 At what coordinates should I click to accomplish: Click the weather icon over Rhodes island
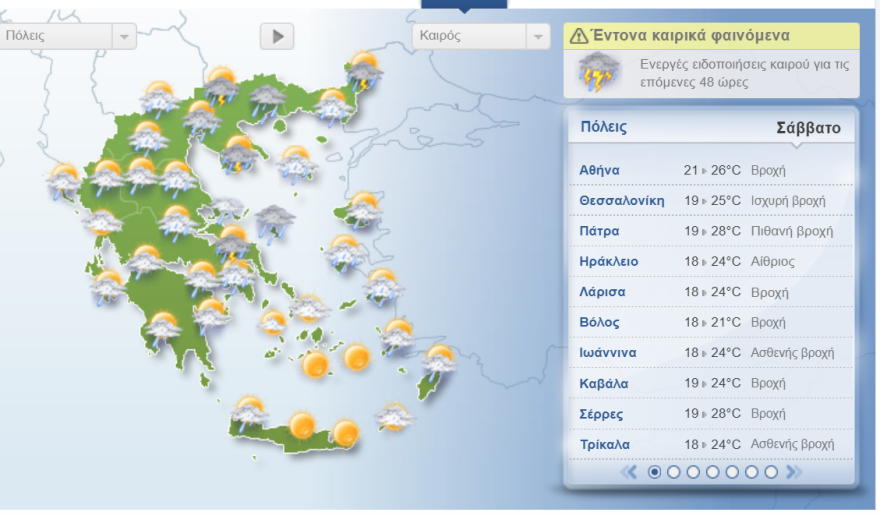pos(439,359)
